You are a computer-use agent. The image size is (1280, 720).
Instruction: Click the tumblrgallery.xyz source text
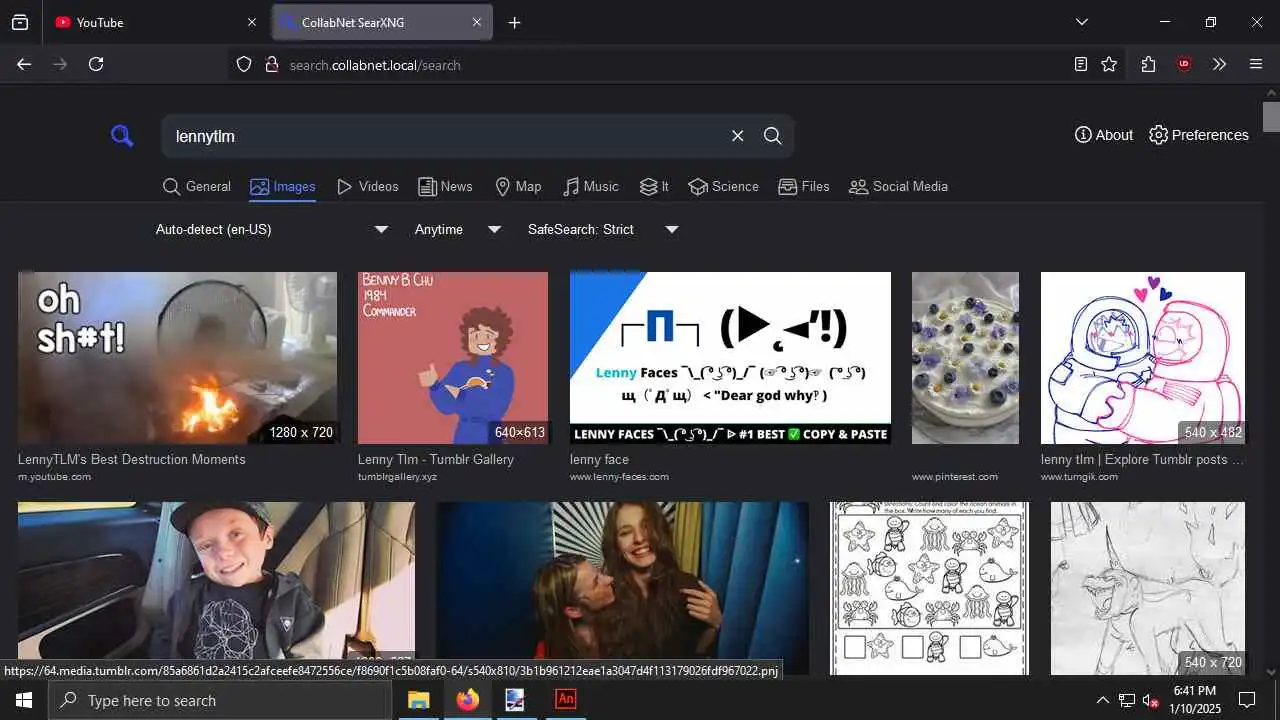click(x=397, y=477)
